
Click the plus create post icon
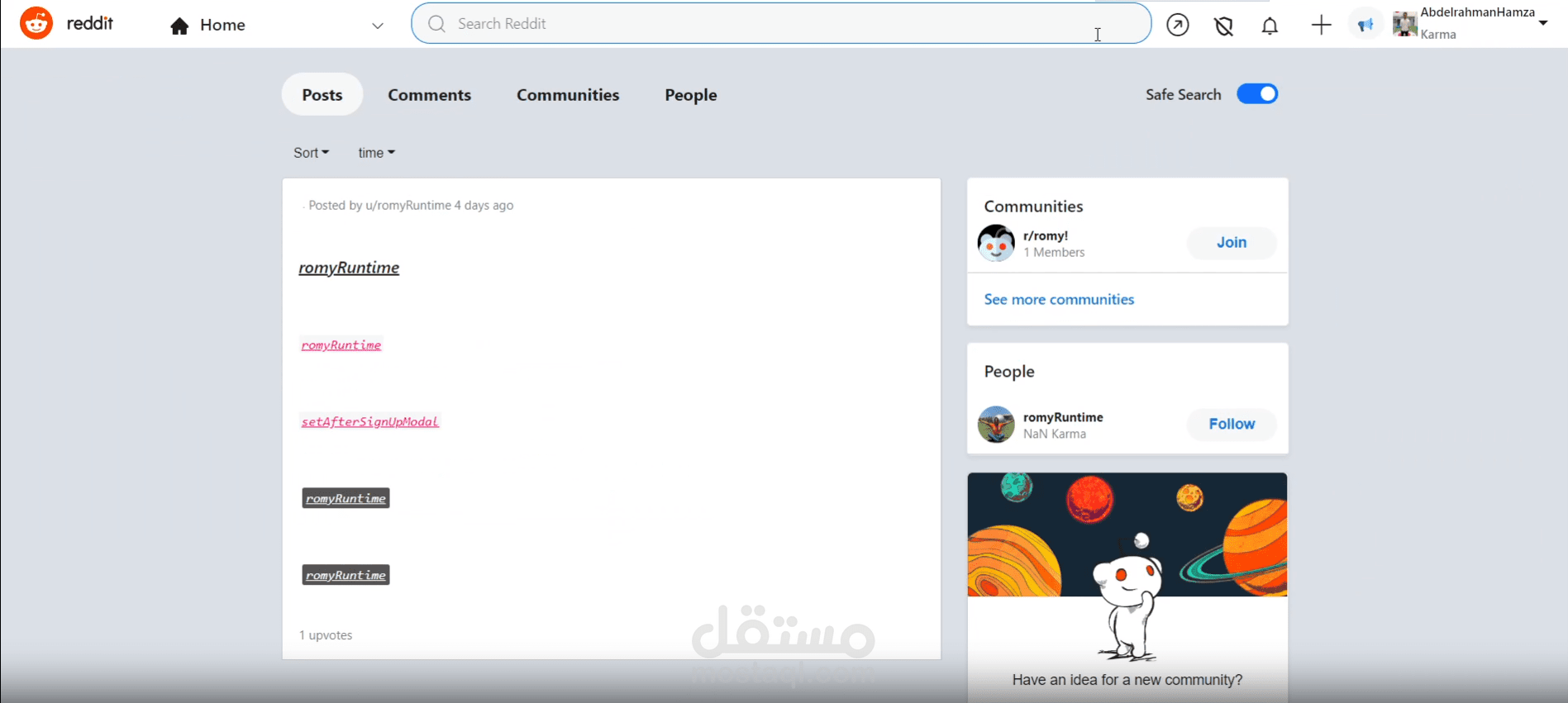point(1322,25)
